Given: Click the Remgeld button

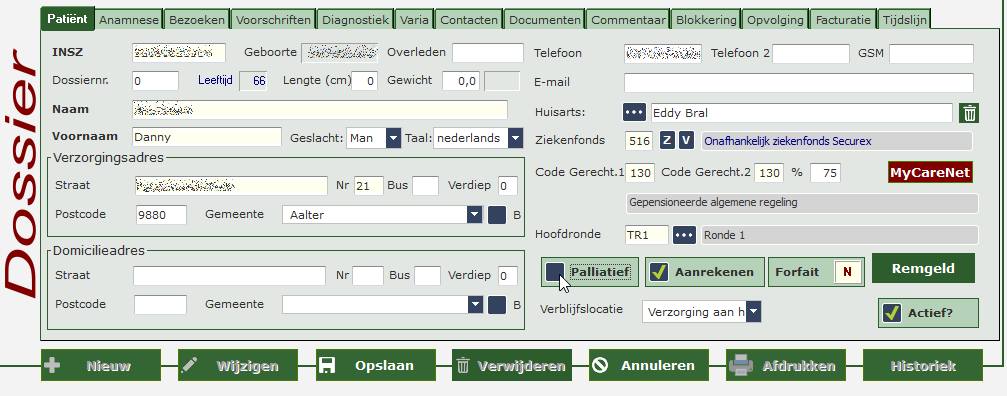Looking at the screenshot, I should [x=923, y=268].
